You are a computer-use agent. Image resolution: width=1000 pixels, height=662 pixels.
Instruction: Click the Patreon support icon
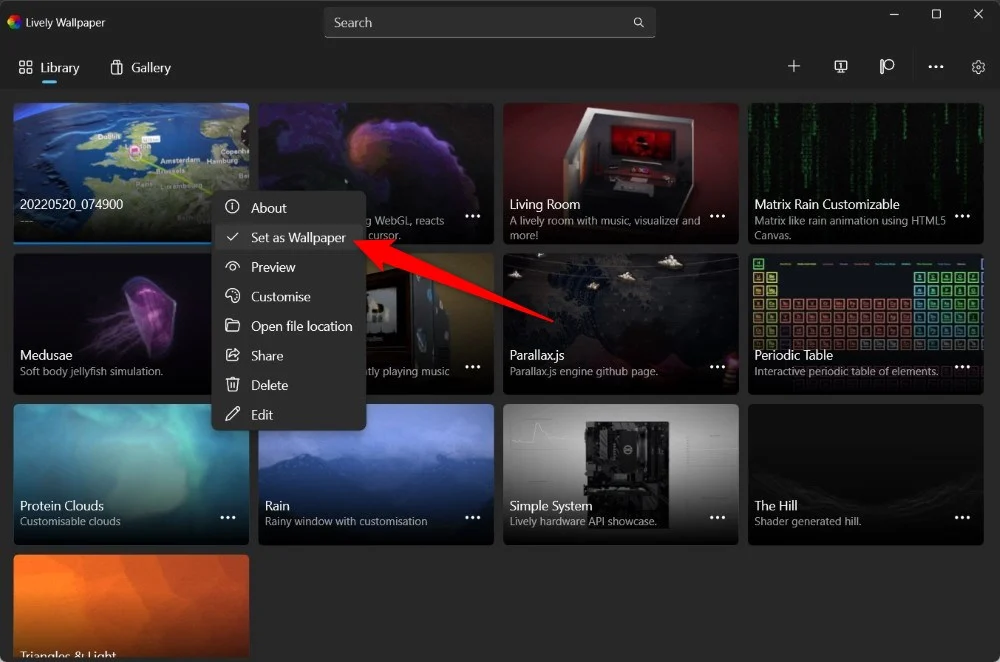click(x=887, y=67)
